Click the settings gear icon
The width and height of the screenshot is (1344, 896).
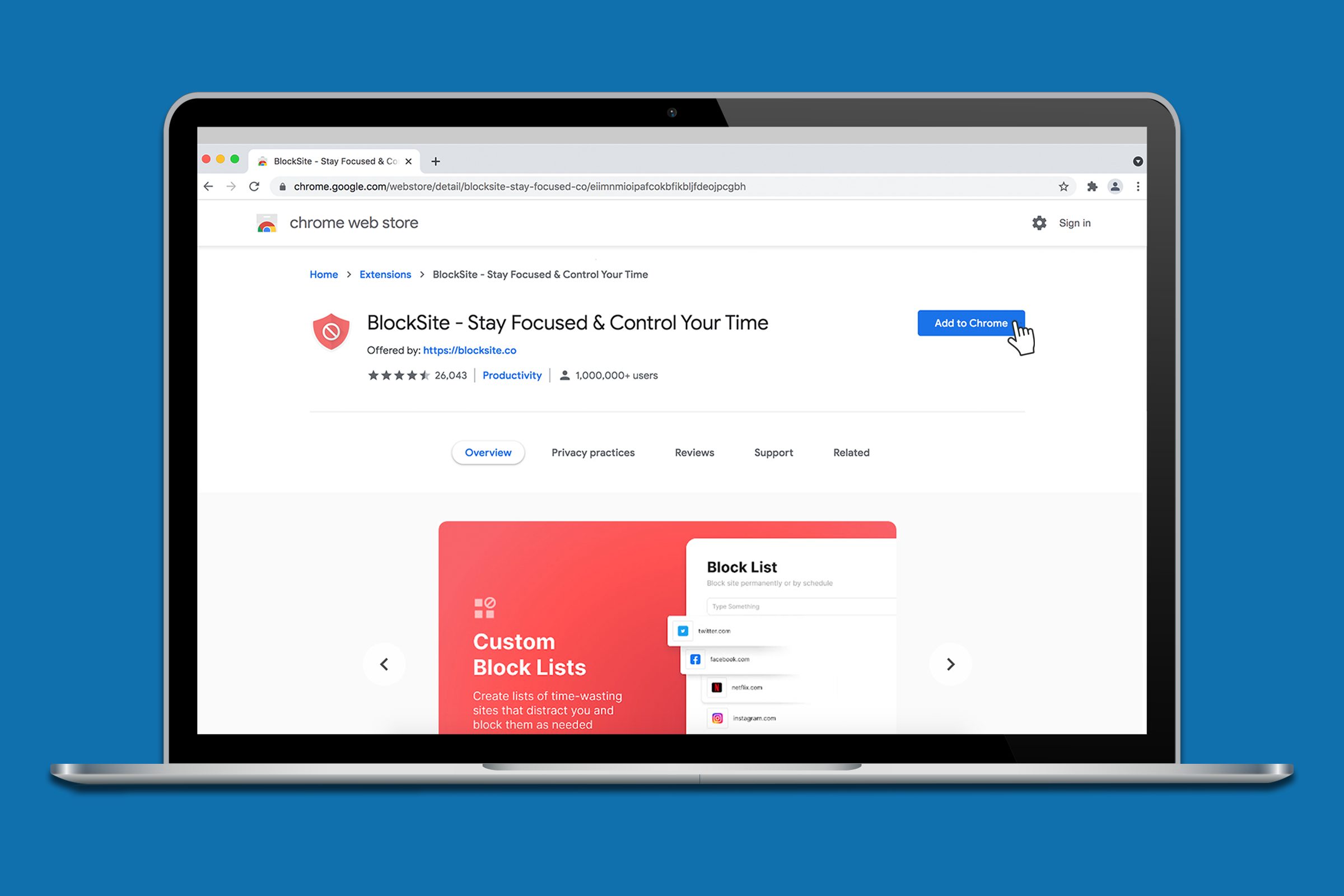pos(1036,222)
